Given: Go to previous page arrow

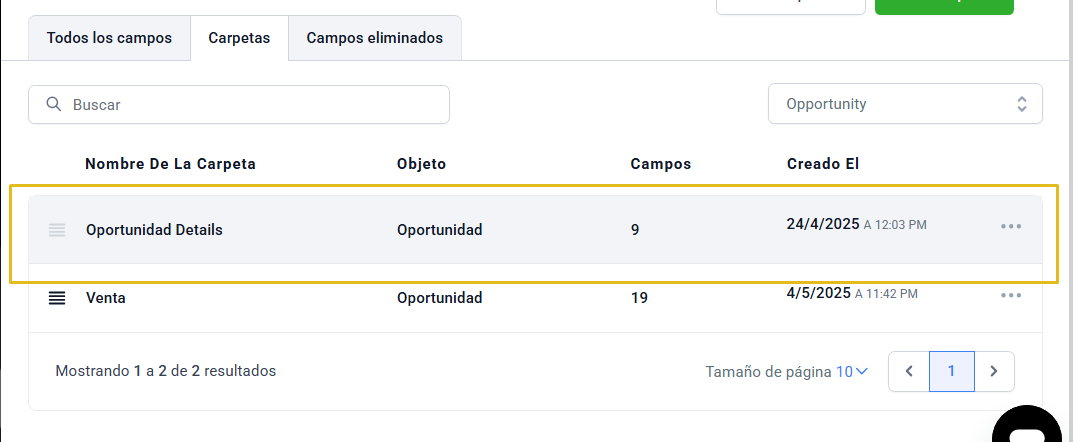Looking at the screenshot, I should point(909,372).
